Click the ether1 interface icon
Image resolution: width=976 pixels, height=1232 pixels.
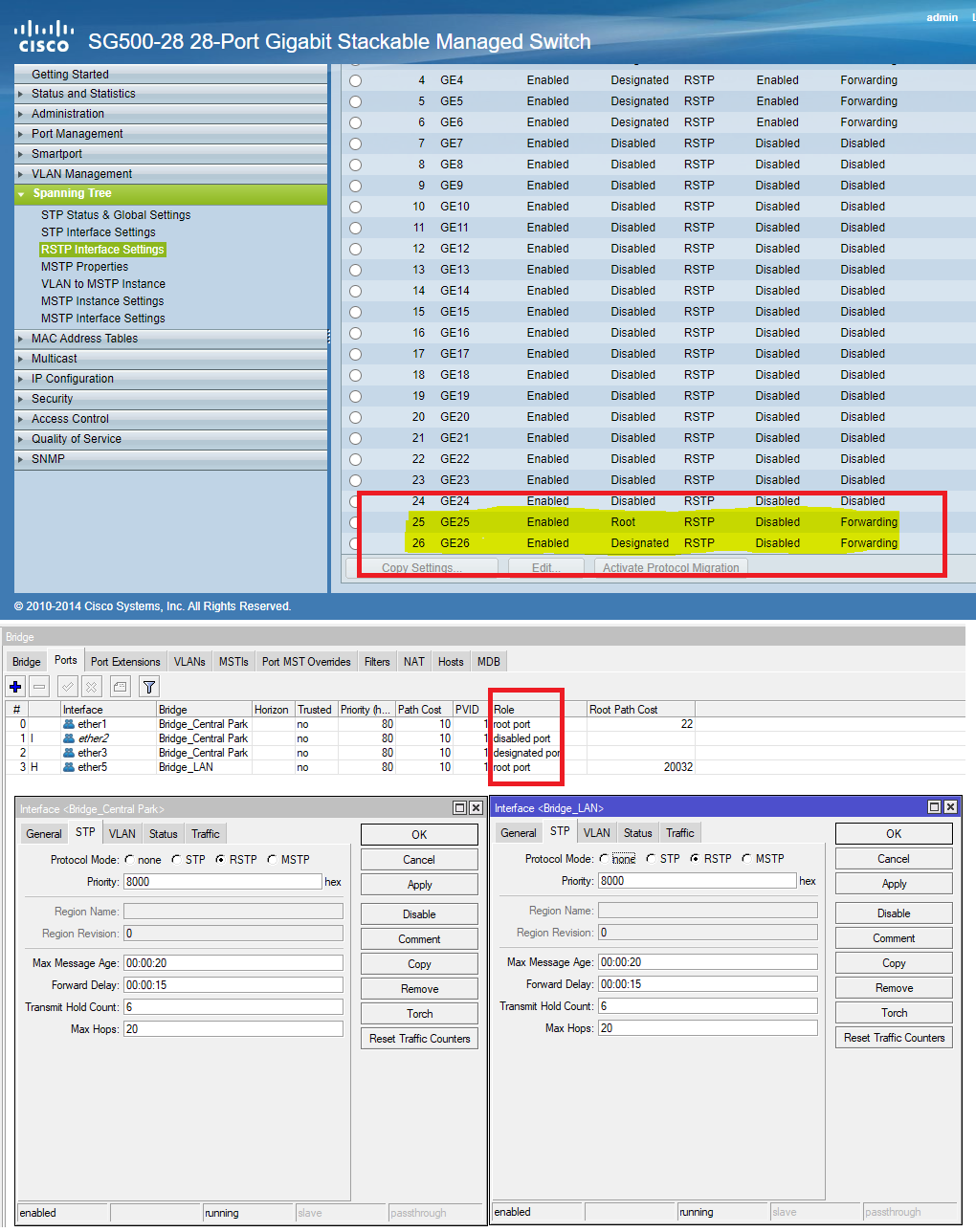tap(69, 724)
